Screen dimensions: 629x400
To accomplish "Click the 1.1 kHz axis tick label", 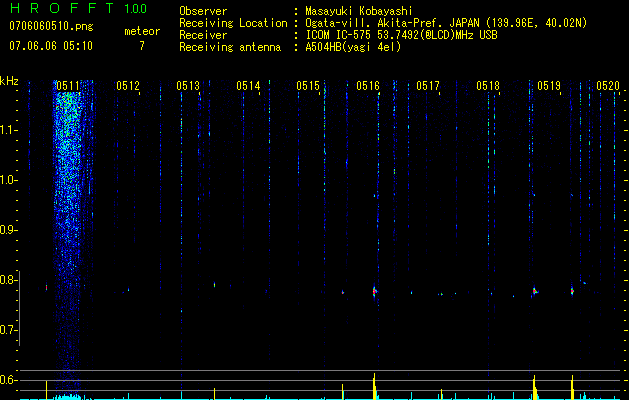I will pos(9,130).
